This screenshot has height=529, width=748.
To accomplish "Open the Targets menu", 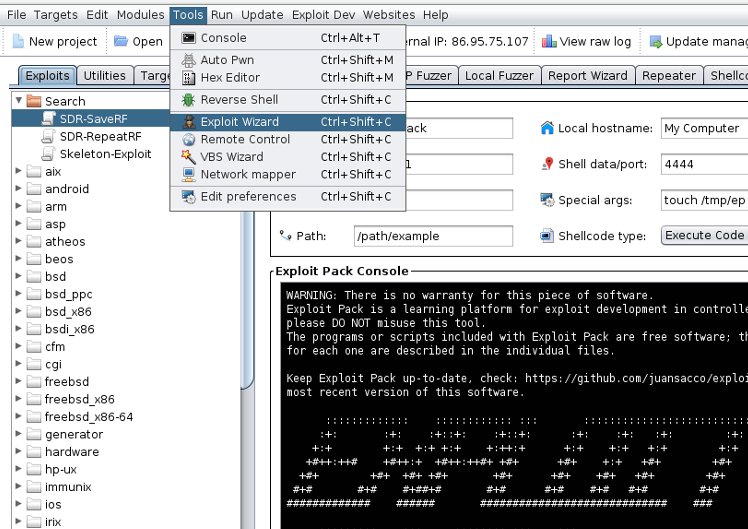I will (55, 15).
